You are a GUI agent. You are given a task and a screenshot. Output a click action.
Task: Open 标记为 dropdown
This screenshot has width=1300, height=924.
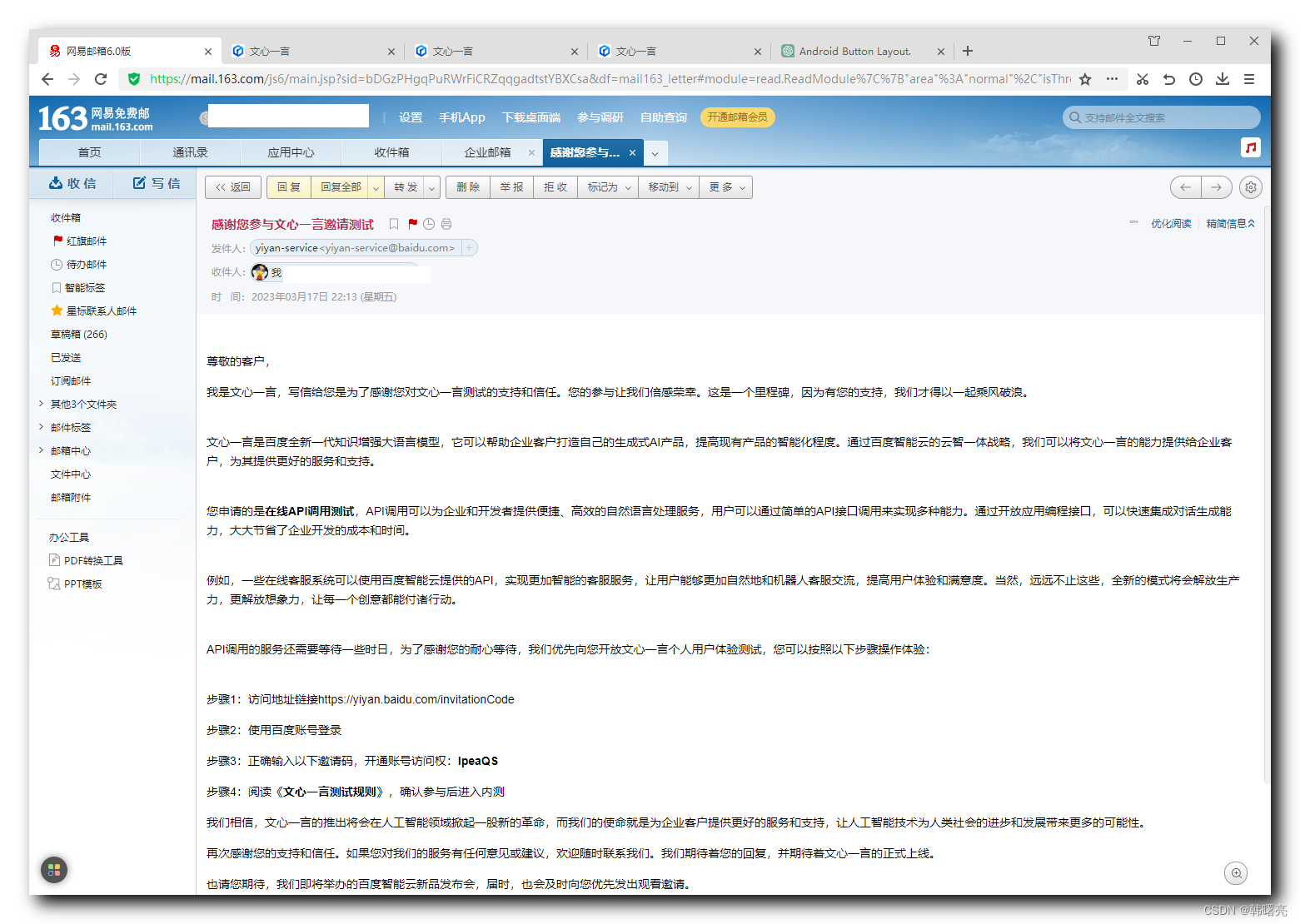(608, 187)
